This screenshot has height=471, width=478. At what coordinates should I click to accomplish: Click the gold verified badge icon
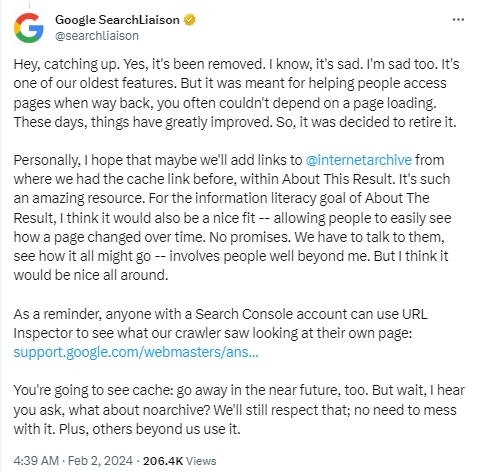pos(190,20)
